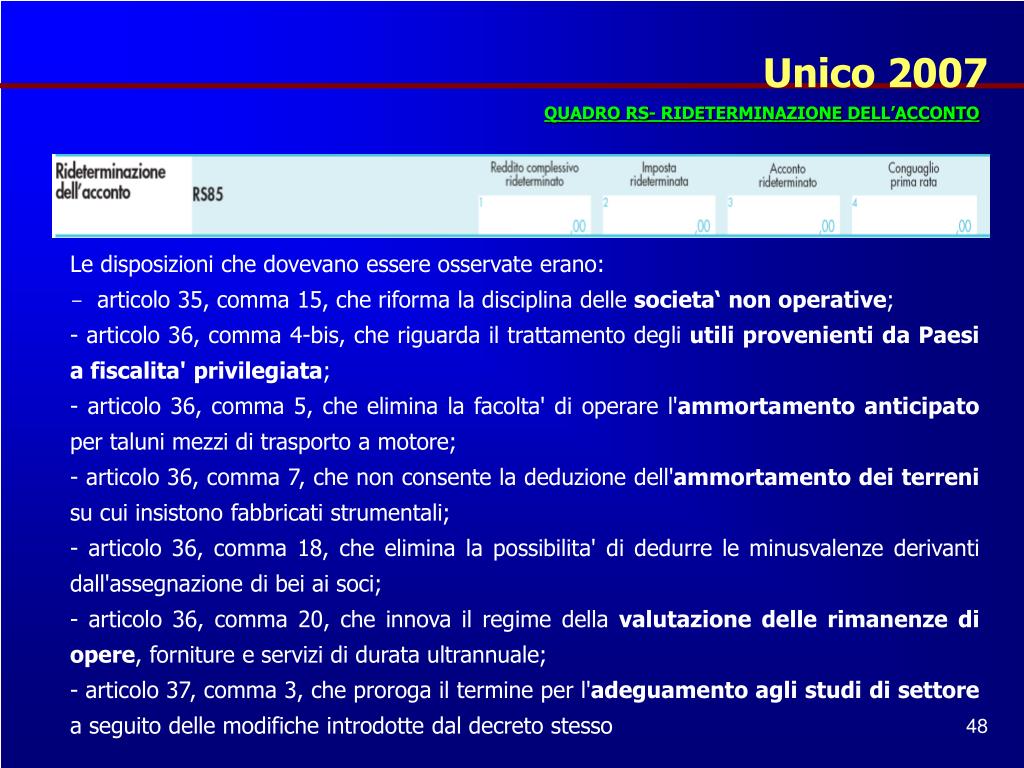
Task: Click the 'Conguaglio prima rata' column header
Action: tap(913, 174)
